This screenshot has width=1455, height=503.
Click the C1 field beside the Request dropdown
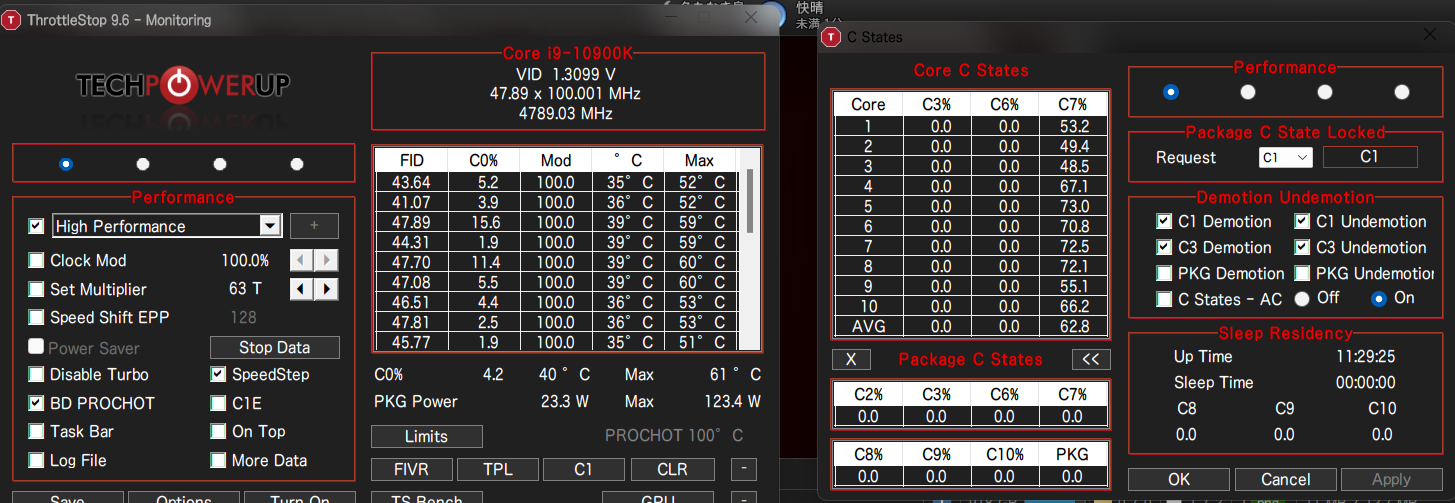[1370, 157]
